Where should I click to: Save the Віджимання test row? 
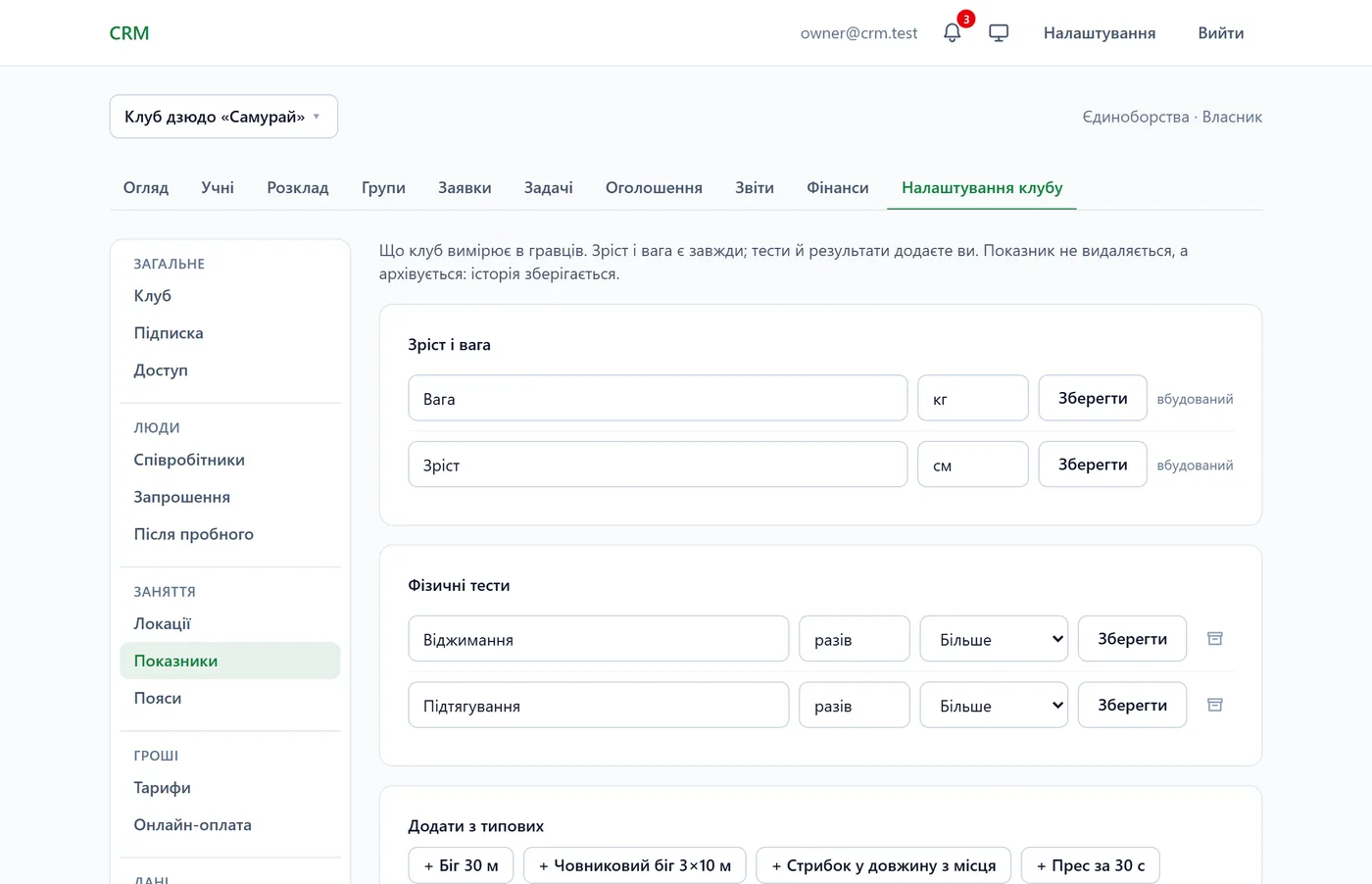point(1132,639)
